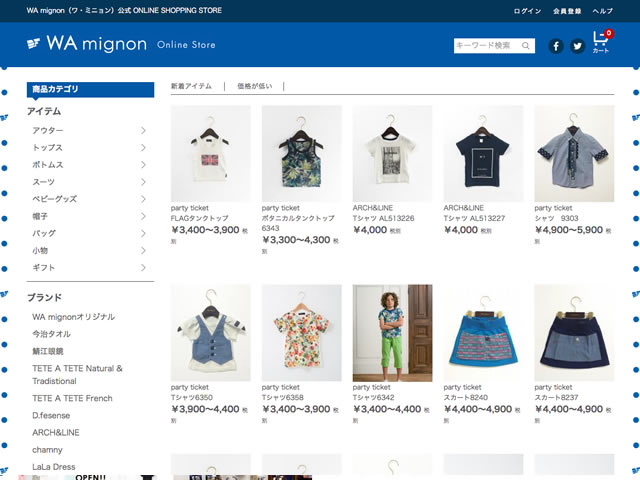Open 鯖江眼鏡 brand

(48, 351)
